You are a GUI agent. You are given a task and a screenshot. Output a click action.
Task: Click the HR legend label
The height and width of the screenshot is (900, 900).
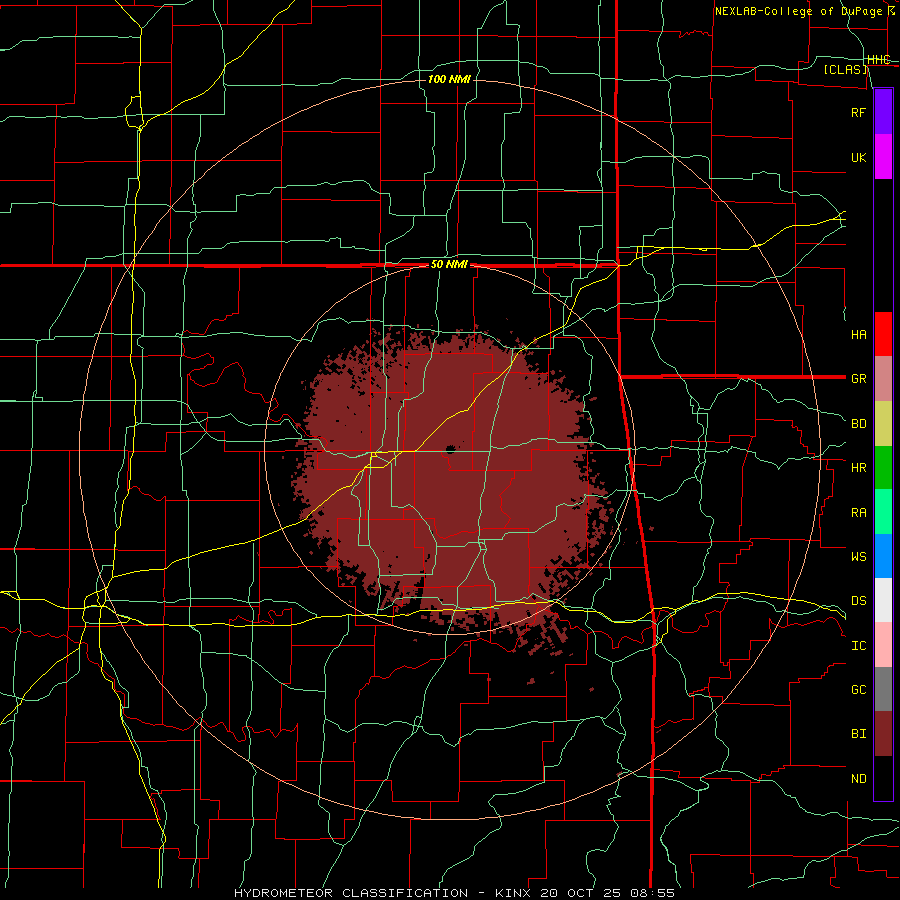pos(859,468)
